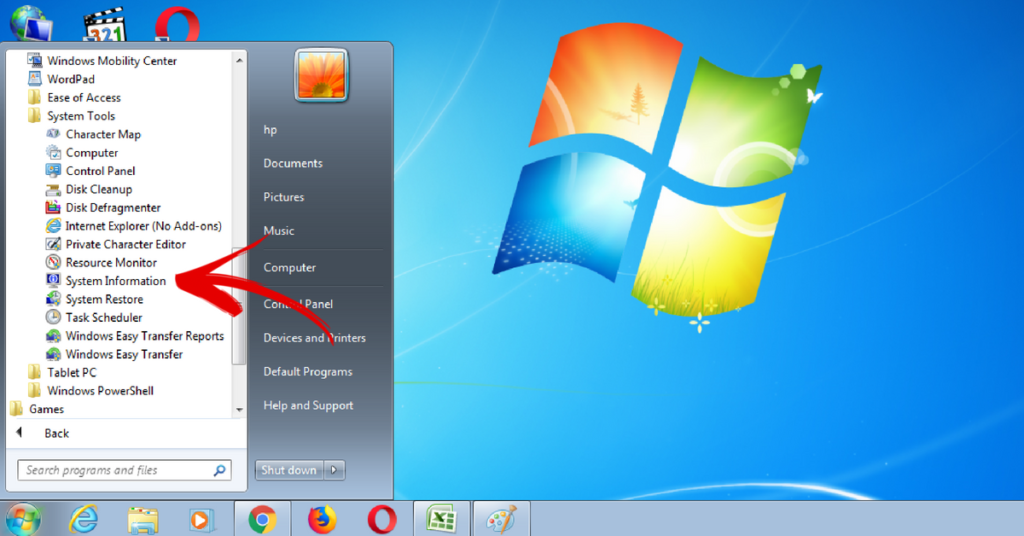
Task: Open the Opera desktop shortcut
Action: [x=177, y=24]
